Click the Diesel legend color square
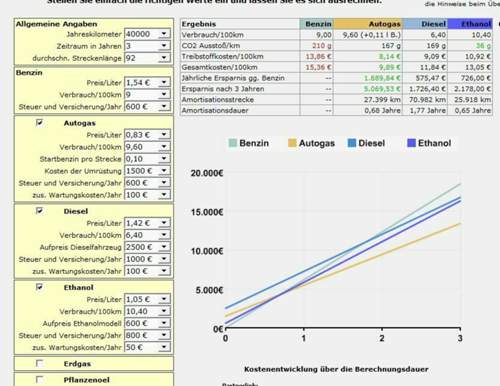This screenshot has width=500, height=386. coord(352,143)
